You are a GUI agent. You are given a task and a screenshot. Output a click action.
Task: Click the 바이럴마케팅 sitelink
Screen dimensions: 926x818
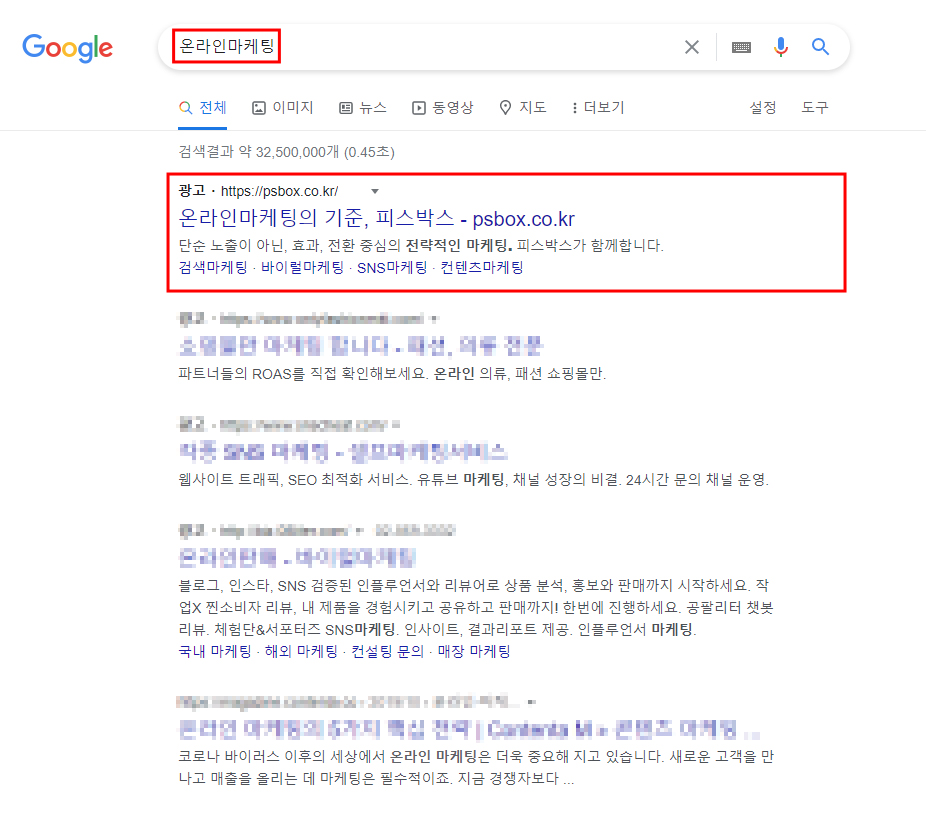(302, 268)
